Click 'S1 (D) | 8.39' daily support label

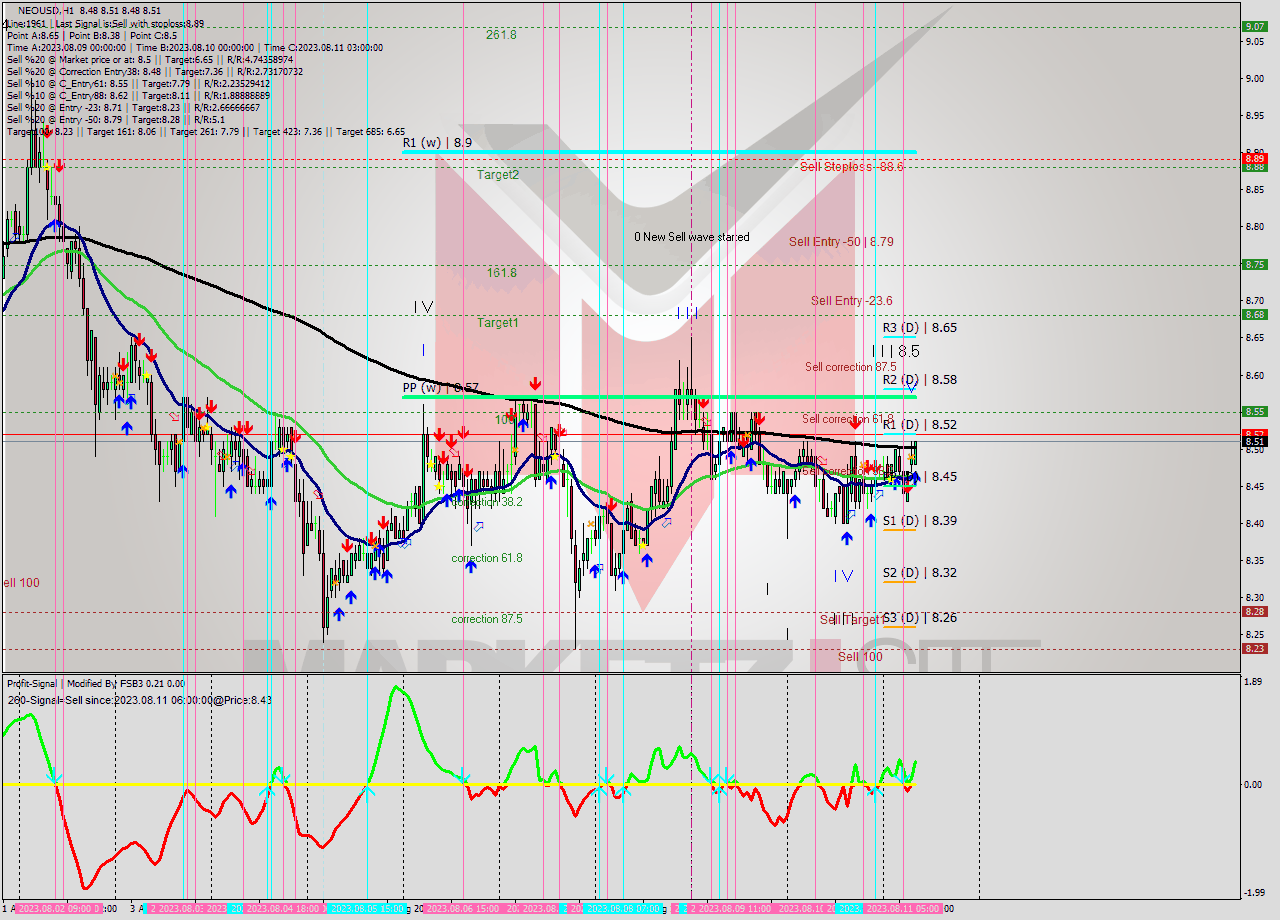click(919, 521)
